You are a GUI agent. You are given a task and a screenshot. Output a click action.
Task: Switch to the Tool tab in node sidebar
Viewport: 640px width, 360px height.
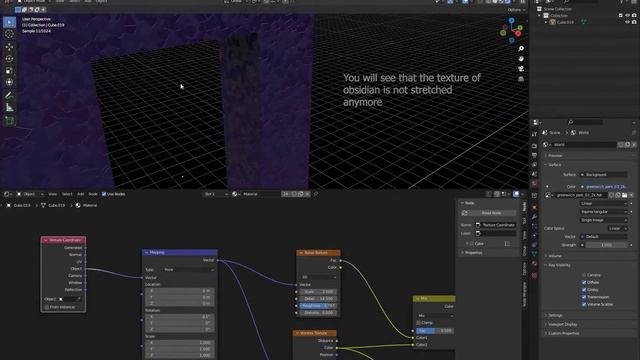[x=524, y=221]
